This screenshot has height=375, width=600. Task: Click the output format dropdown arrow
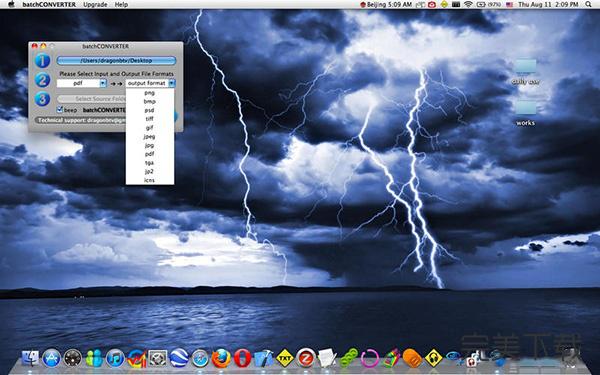pyautogui.click(x=172, y=83)
